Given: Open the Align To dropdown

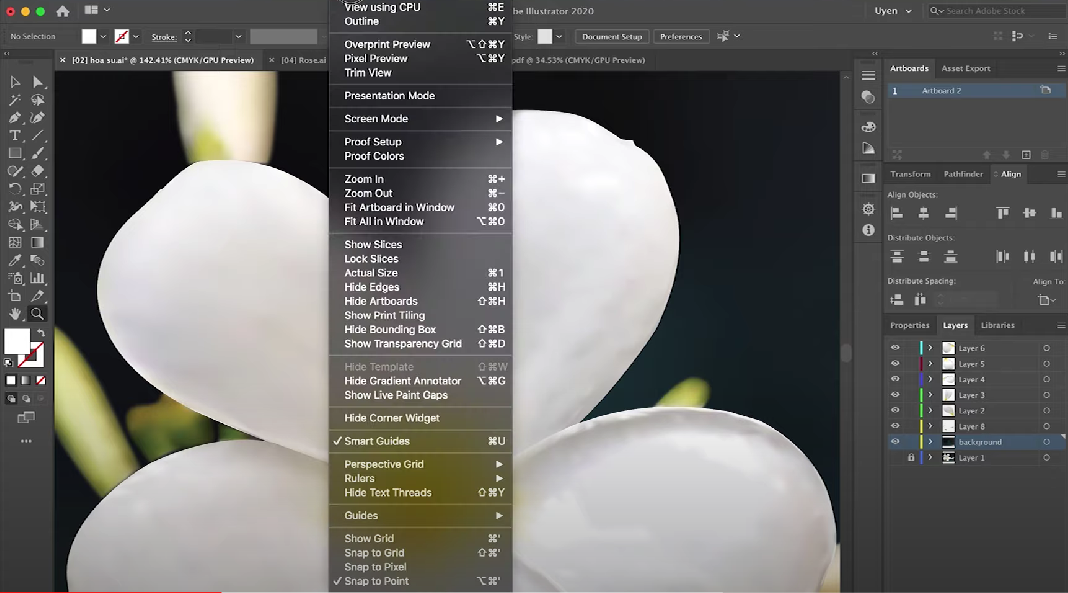Looking at the screenshot, I should click(1047, 300).
